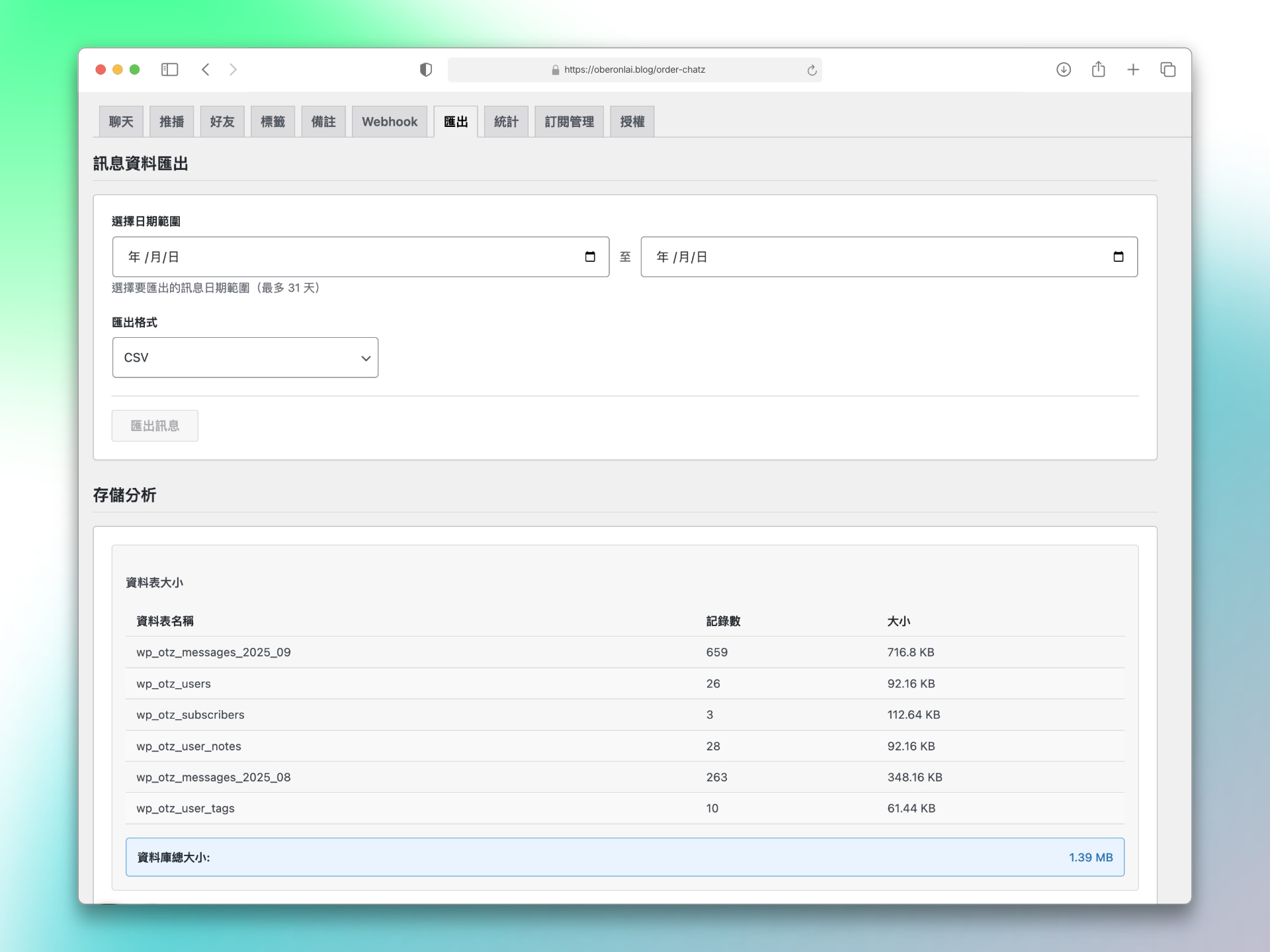The width and height of the screenshot is (1270, 952).
Task: Open the Webhook tab
Action: 390,122
